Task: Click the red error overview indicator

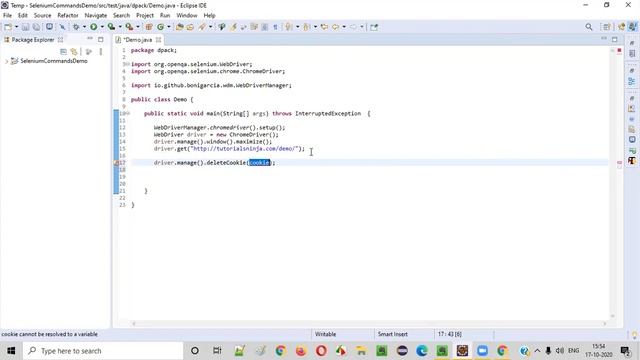Action: coord(619,51)
